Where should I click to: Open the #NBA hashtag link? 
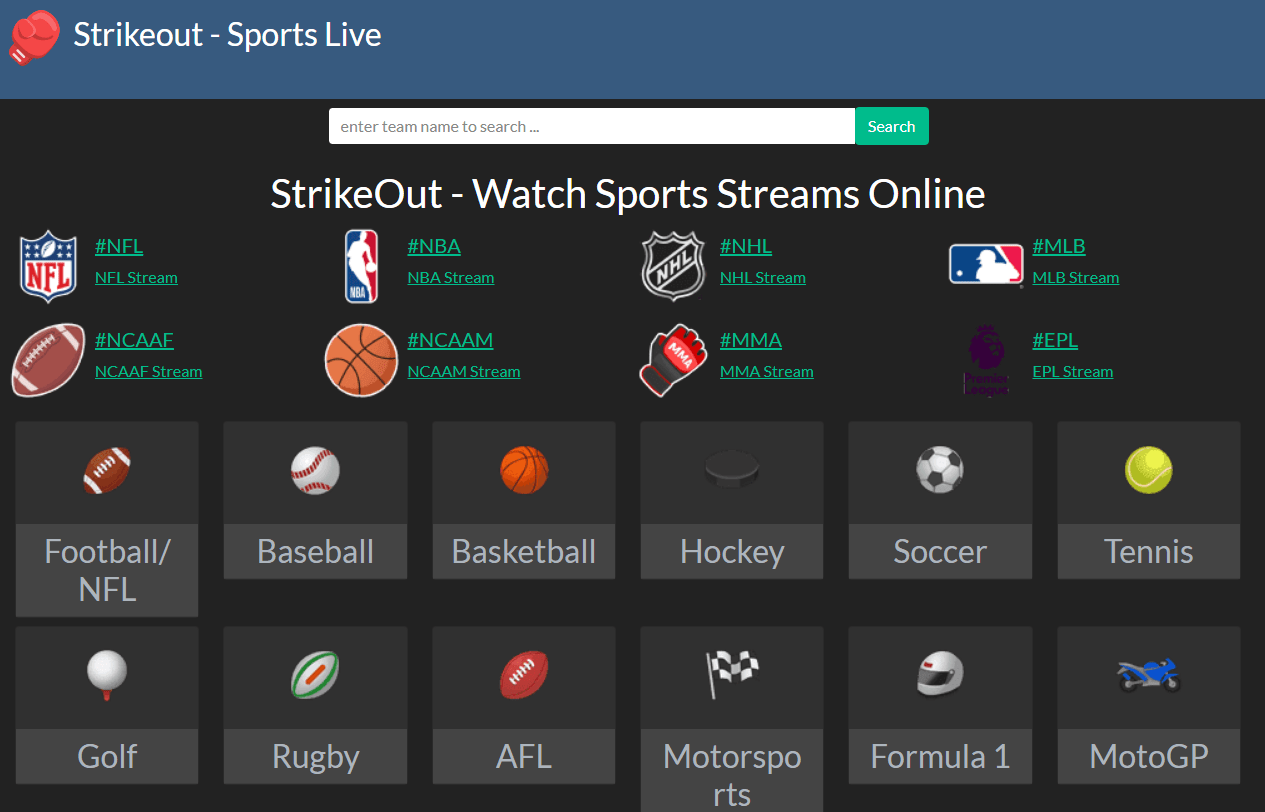(x=434, y=246)
